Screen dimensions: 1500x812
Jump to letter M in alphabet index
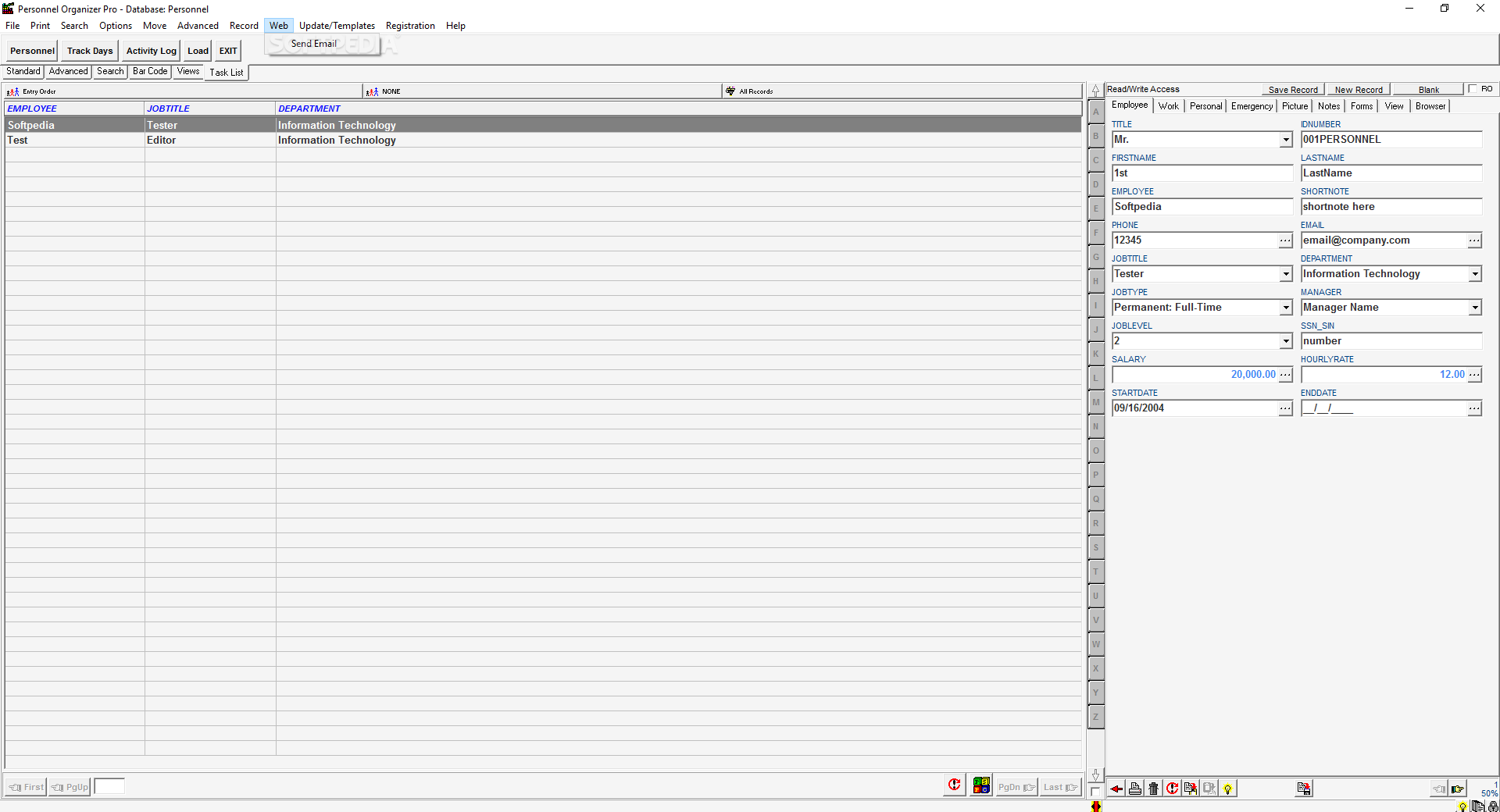pos(1096,402)
